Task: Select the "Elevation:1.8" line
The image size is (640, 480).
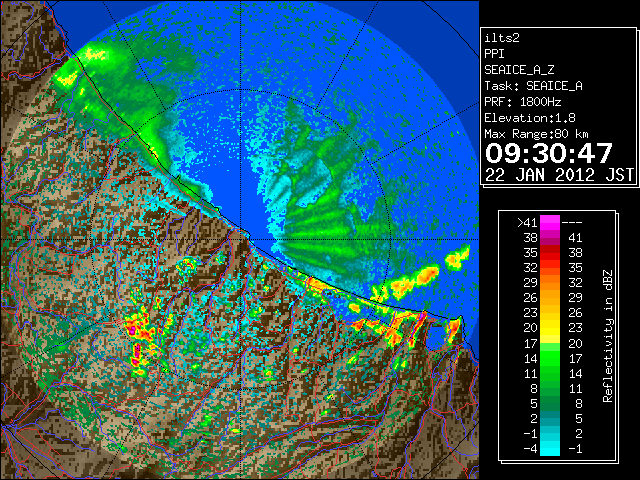Action: pyautogui.click(x=530, y=118)
